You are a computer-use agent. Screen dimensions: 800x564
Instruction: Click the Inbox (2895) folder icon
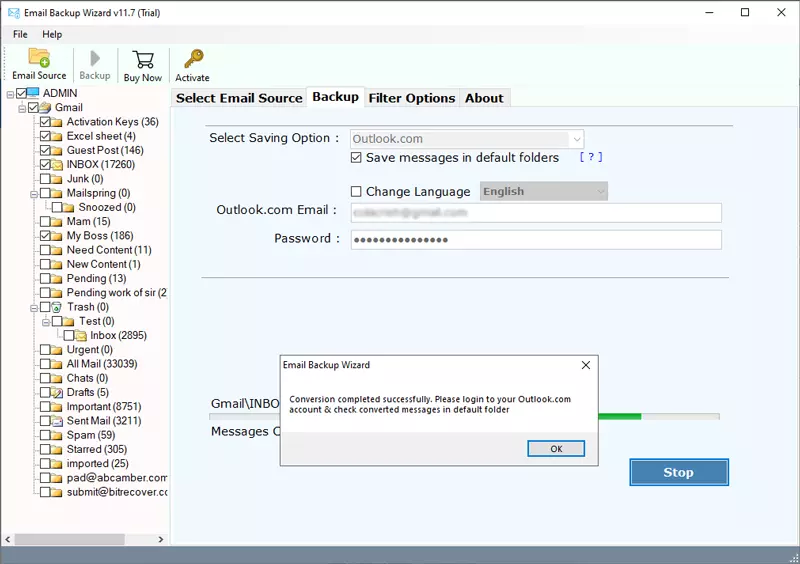point(80,335)
